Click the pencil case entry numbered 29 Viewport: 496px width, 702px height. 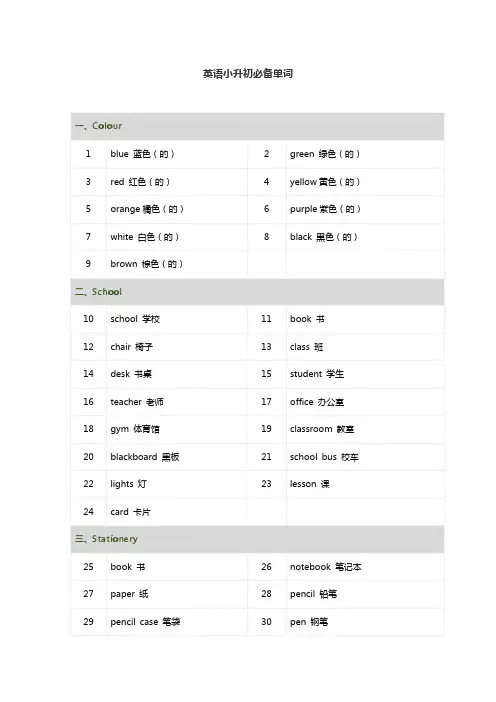[145, 622]
